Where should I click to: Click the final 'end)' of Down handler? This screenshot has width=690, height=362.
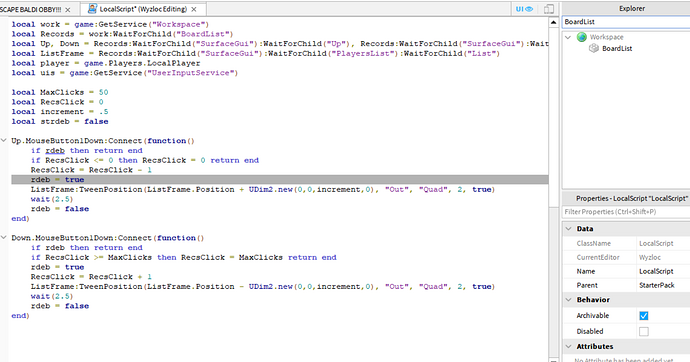click(20, 315)
